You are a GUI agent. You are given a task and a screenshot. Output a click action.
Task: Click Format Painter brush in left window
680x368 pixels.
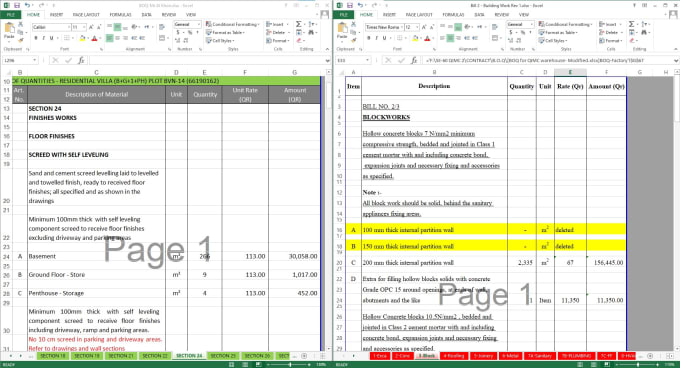[x=20, y=39]
